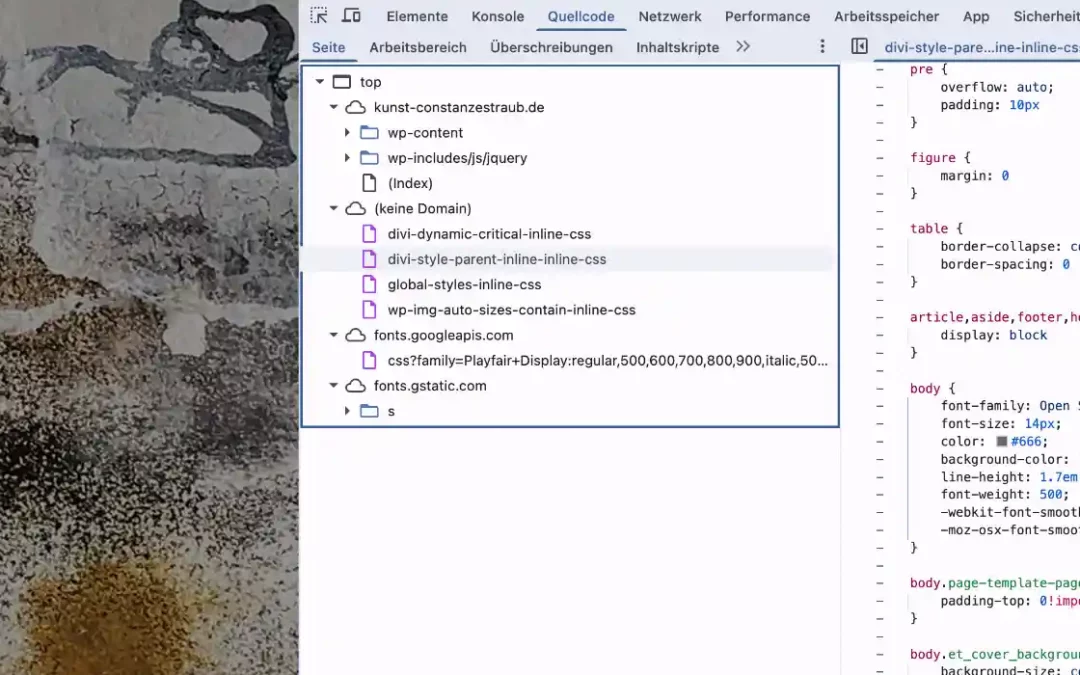Switch to the Performance tab
Screen dimensions: 1080x675
point(767,17)
